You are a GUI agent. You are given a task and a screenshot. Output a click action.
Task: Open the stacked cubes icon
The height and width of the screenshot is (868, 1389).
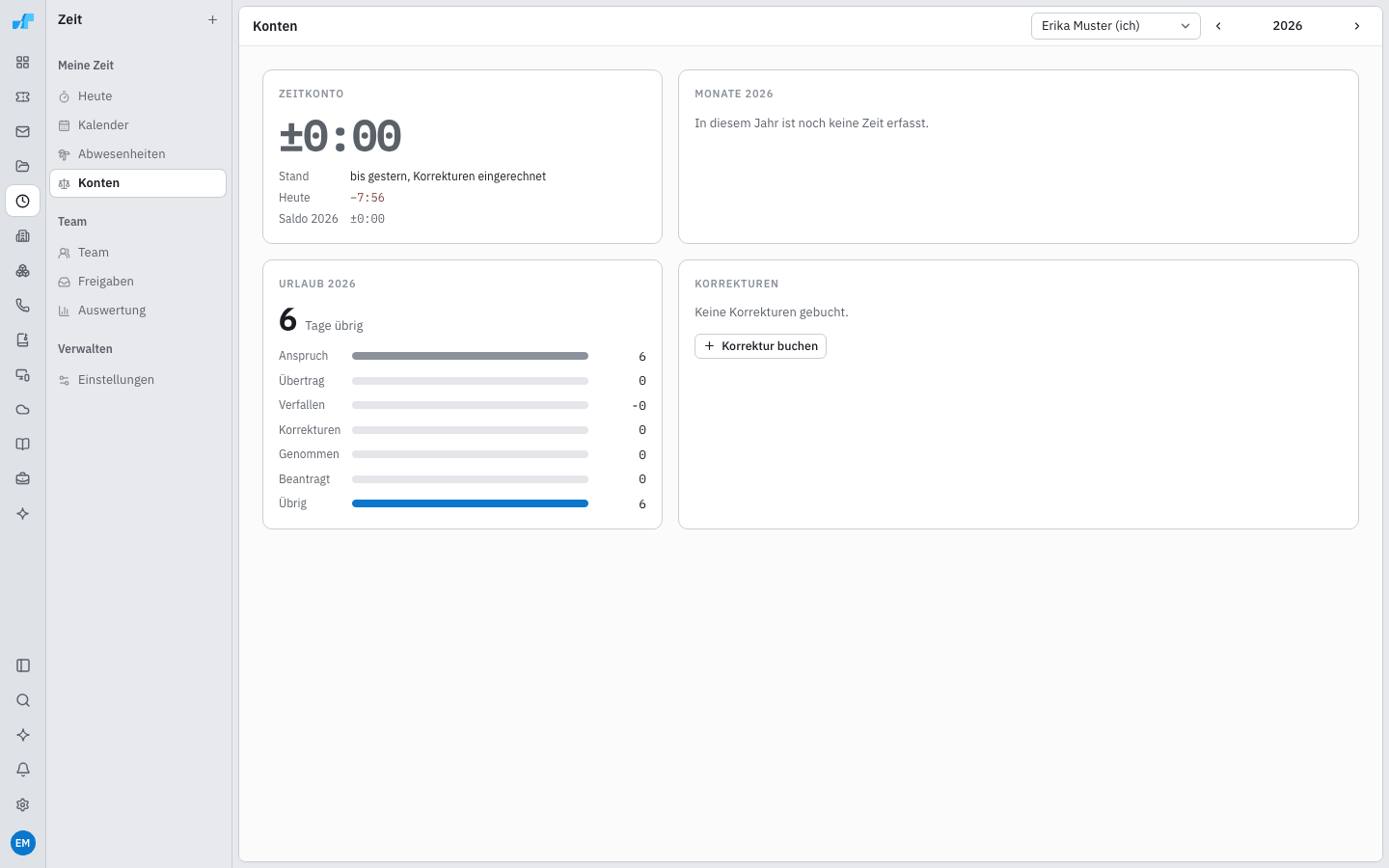[23, 271]
